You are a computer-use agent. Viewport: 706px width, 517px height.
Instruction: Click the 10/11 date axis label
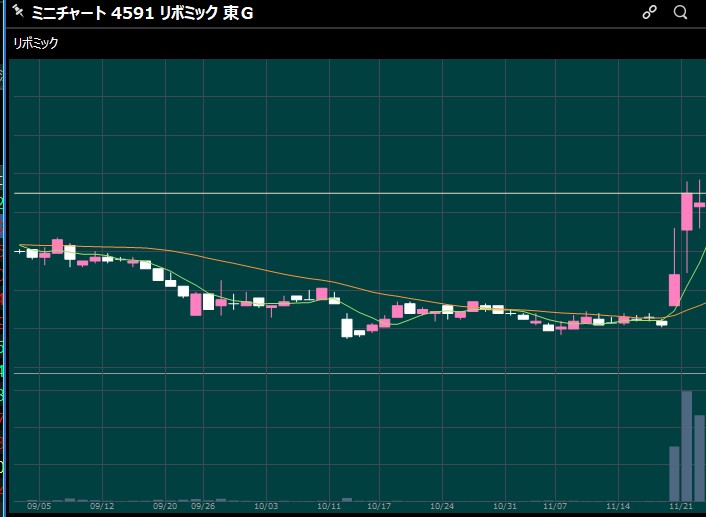329,506
